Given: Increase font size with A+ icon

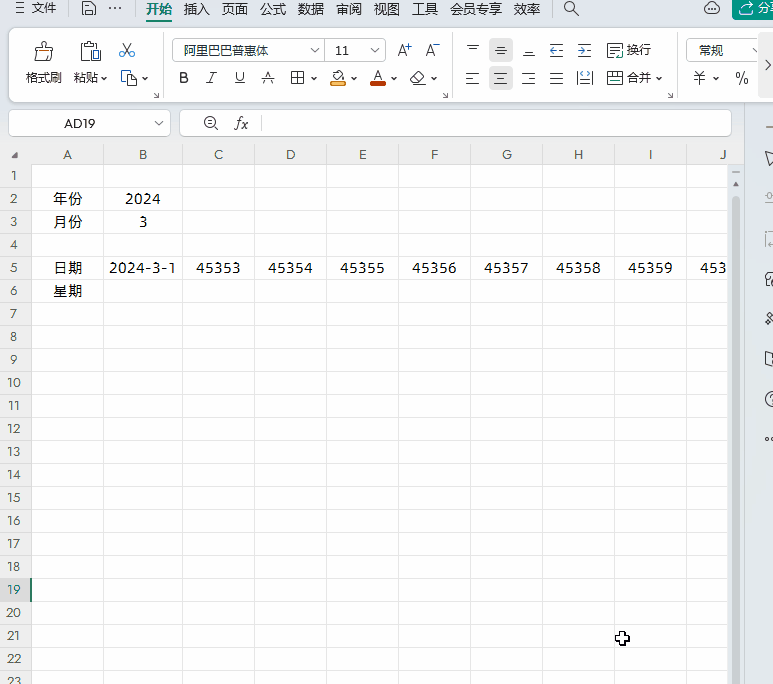Looking at the screenshot, I should tap(404, 50).
